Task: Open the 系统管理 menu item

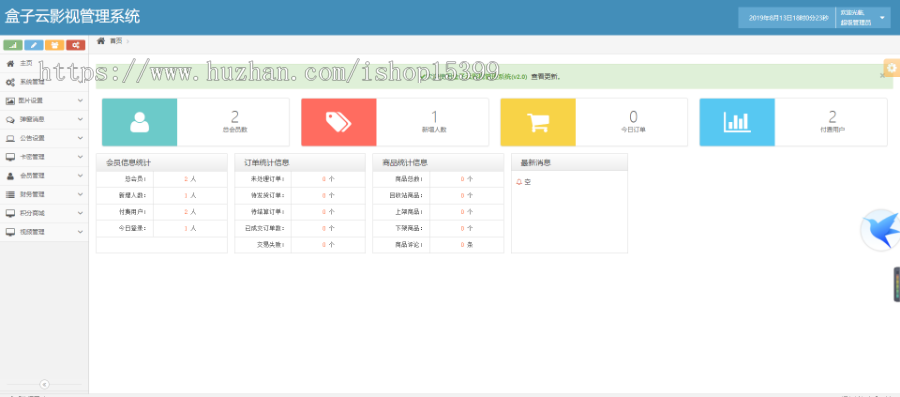Action: click(x=44, y=82)
